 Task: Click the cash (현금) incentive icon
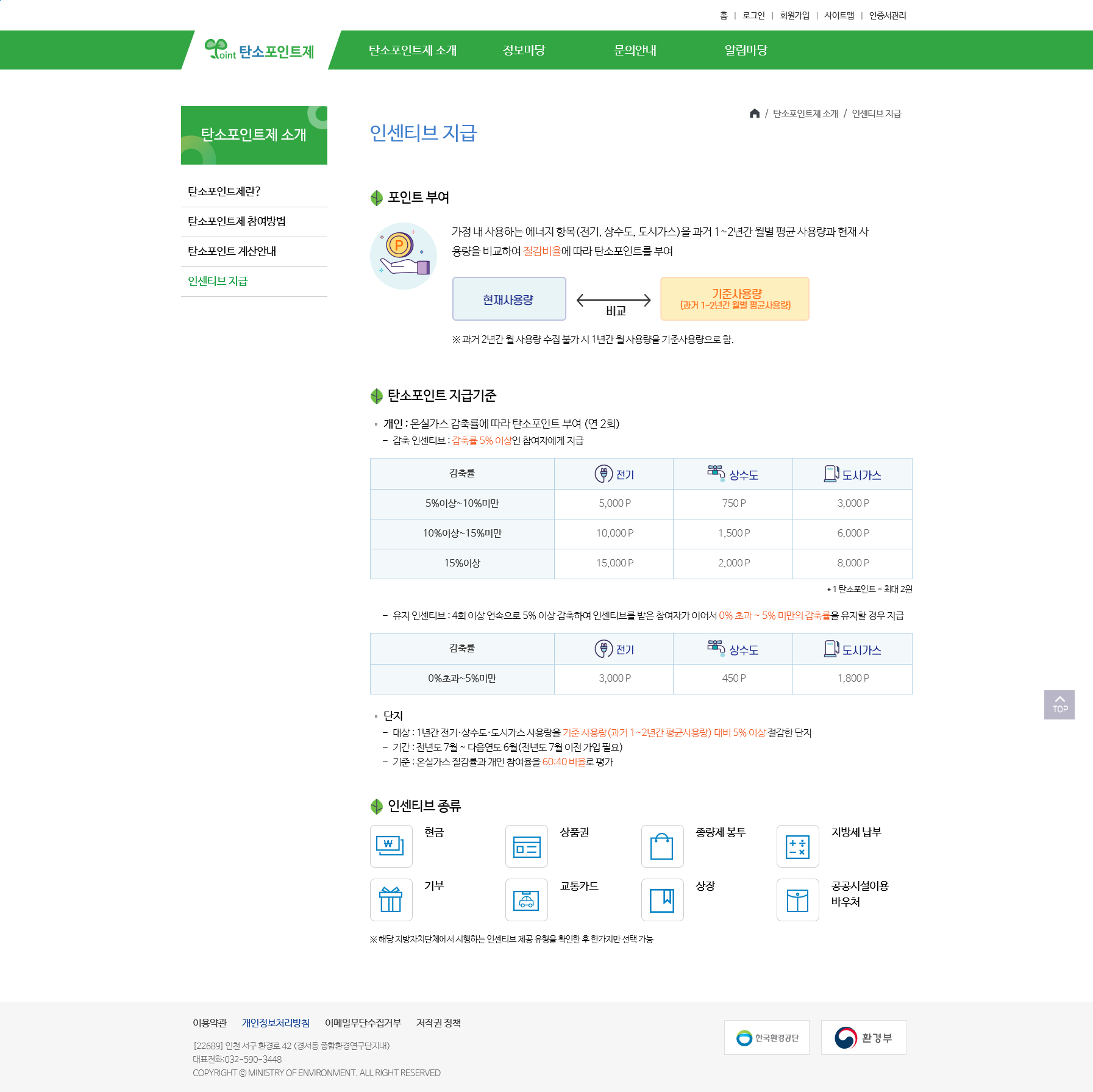pyautogui.click(x=391, y=846)
